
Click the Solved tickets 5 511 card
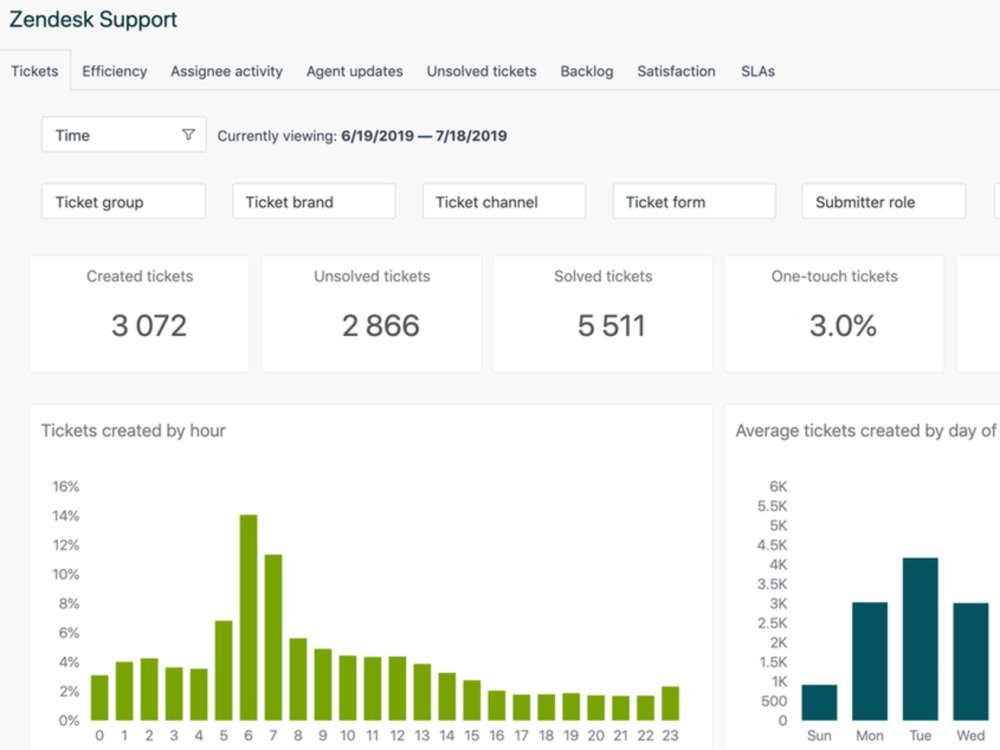click(603, 314)
